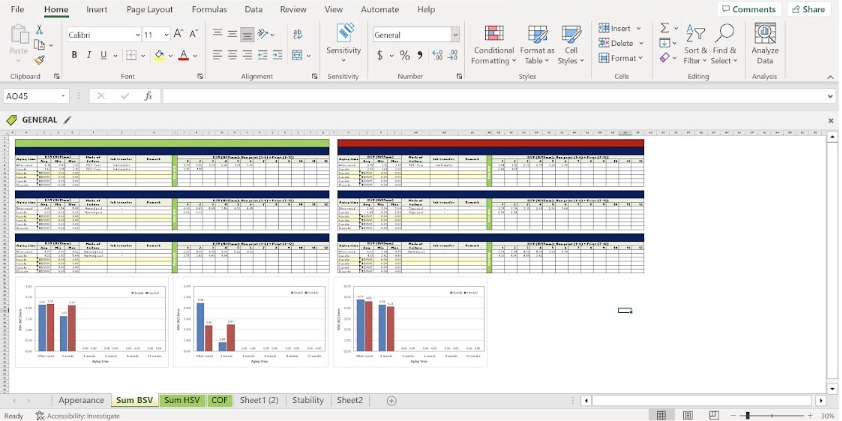Switch to the Stability sheet tab
This screenshot has height=421, width=842.
coord(308,400)
